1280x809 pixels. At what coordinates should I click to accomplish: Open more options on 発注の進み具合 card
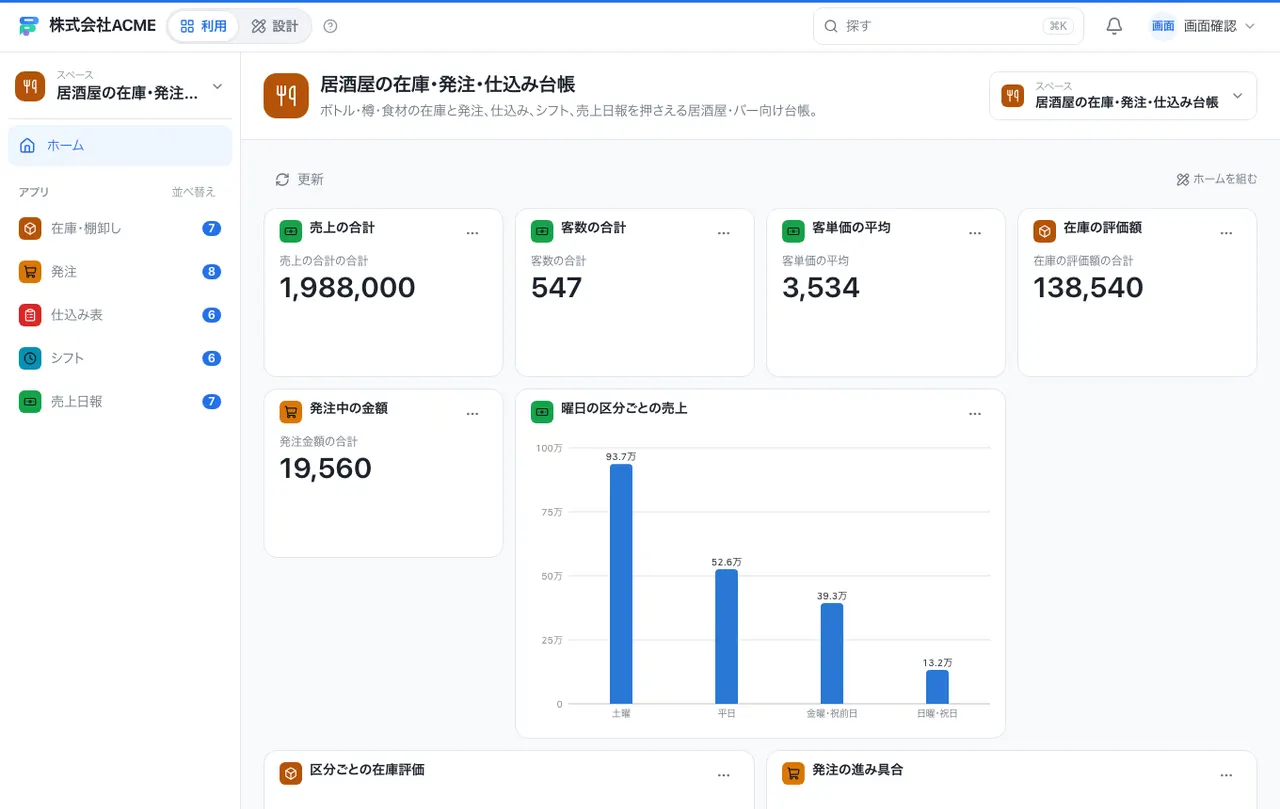pos(1226,775)
